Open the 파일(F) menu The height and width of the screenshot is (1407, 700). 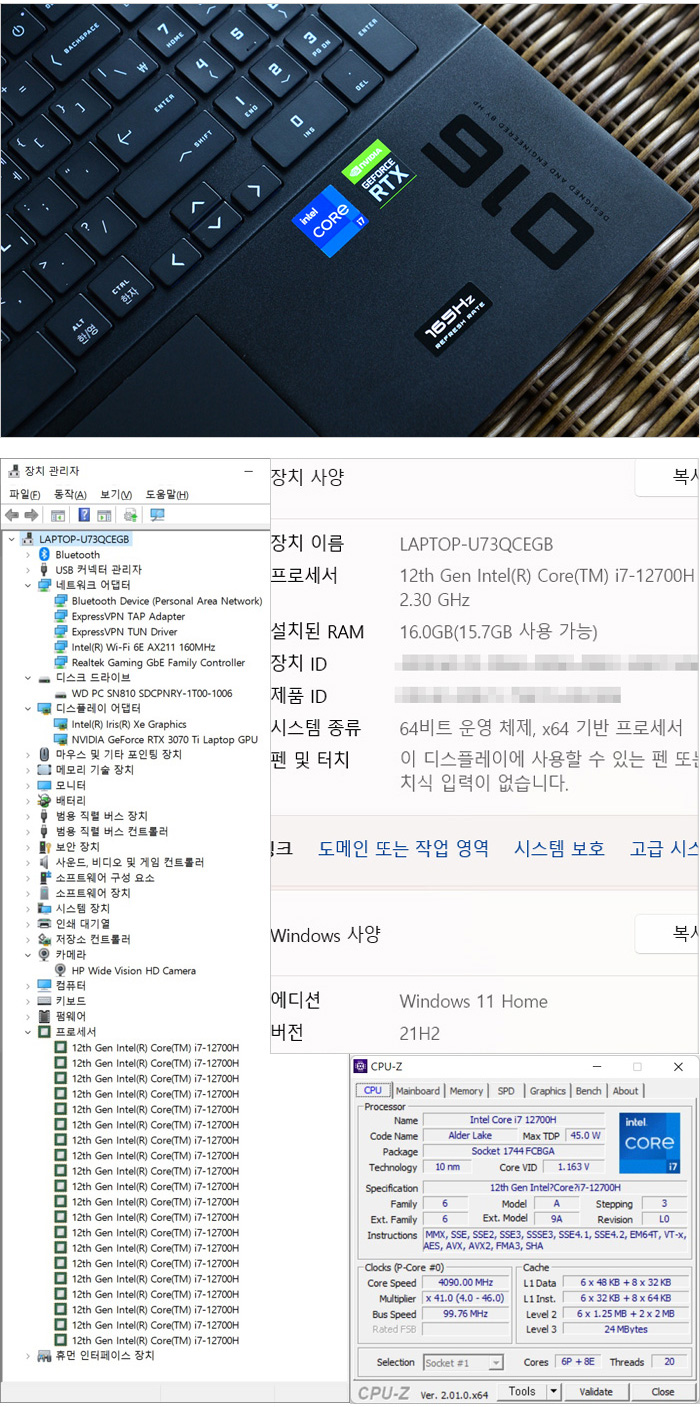25,494
